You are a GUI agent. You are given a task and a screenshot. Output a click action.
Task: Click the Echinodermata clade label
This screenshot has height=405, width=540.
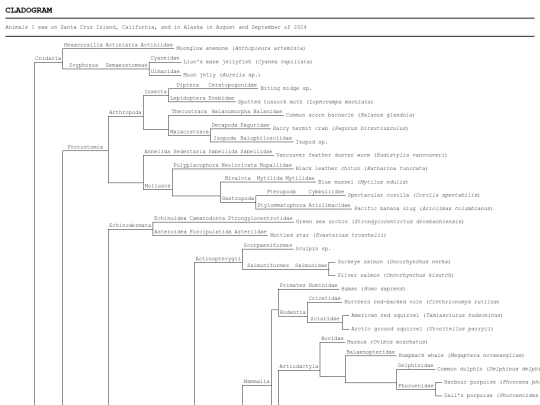pyautogui.click(x=130, y=225)
